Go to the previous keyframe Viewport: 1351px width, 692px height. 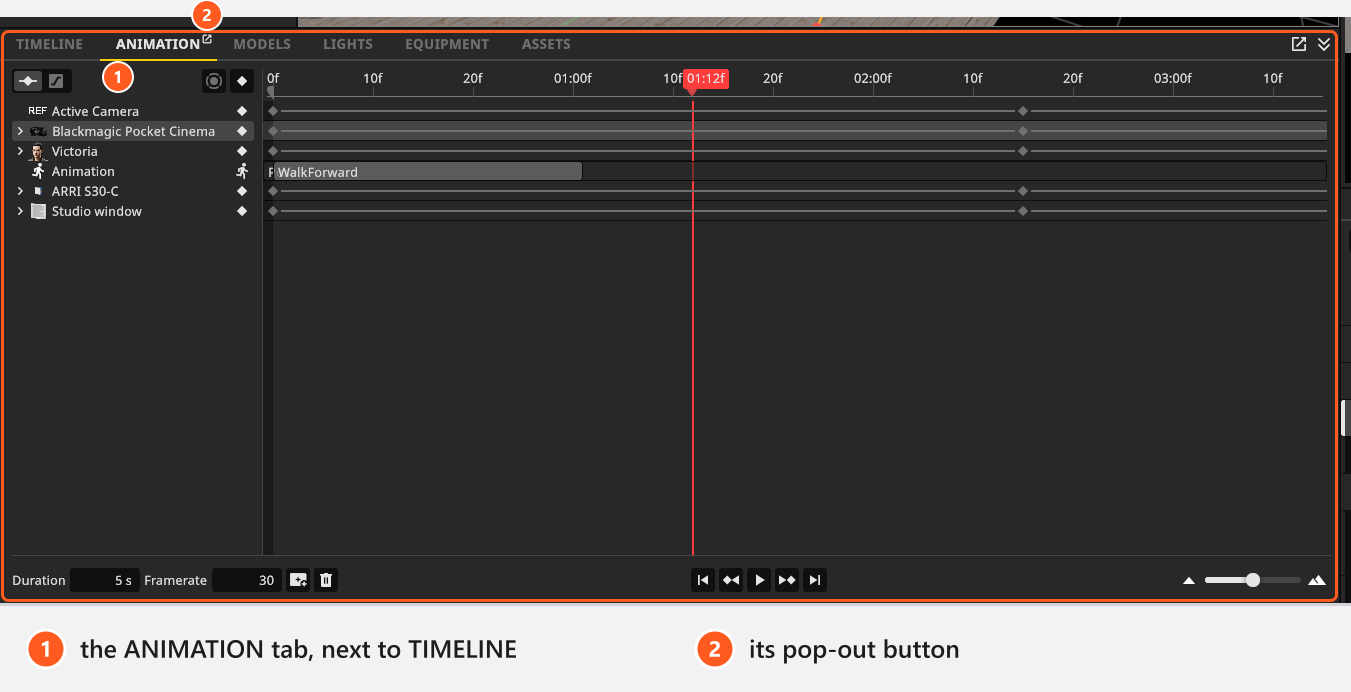click(x=731, y=580)
